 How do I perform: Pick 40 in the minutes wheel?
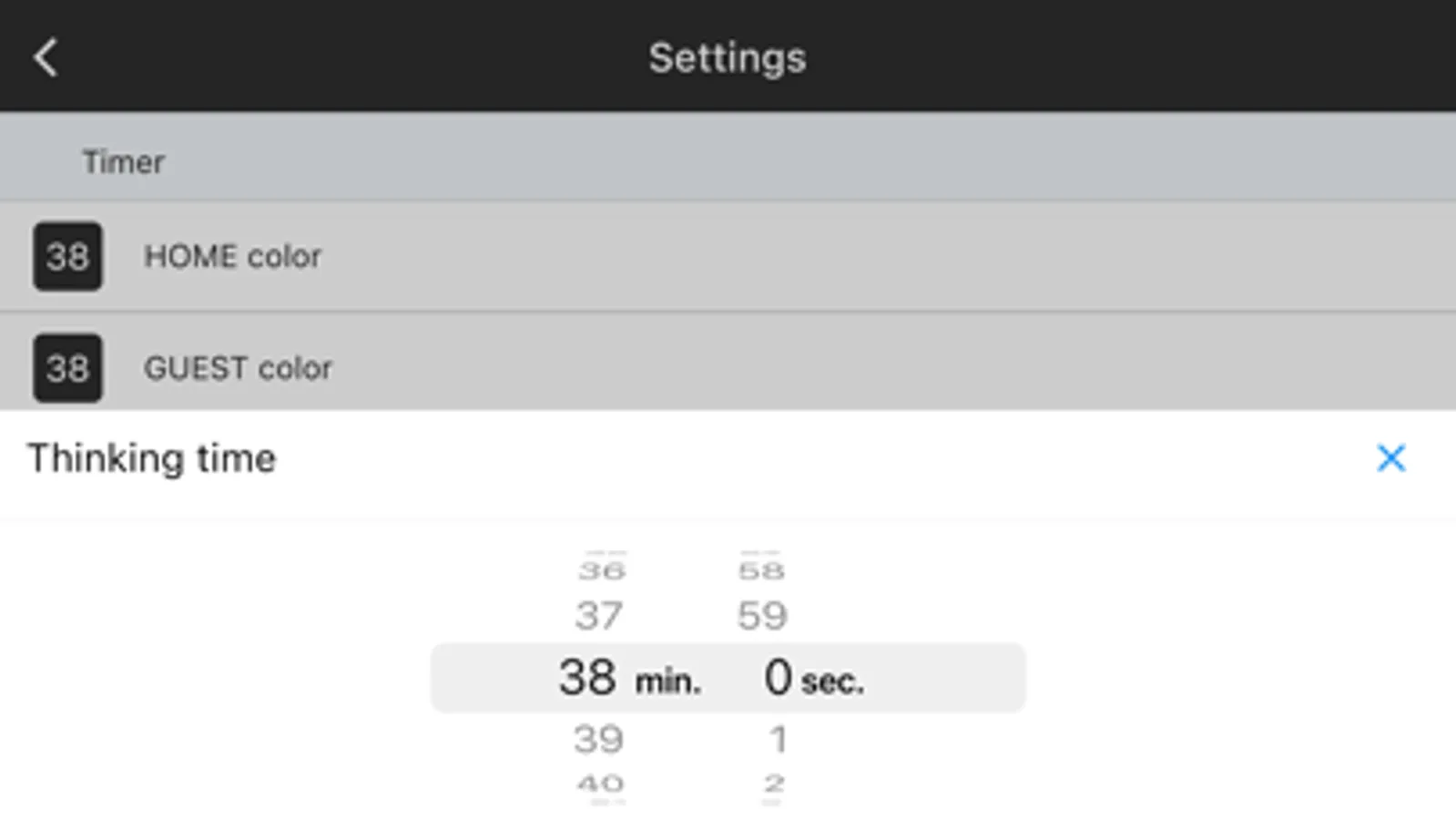point(600,784)
